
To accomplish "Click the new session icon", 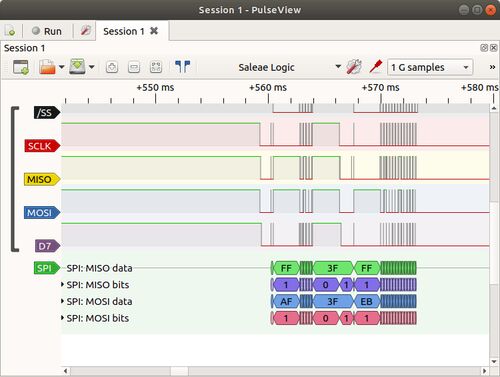I will pyautogui.click(x=10, y=31).
